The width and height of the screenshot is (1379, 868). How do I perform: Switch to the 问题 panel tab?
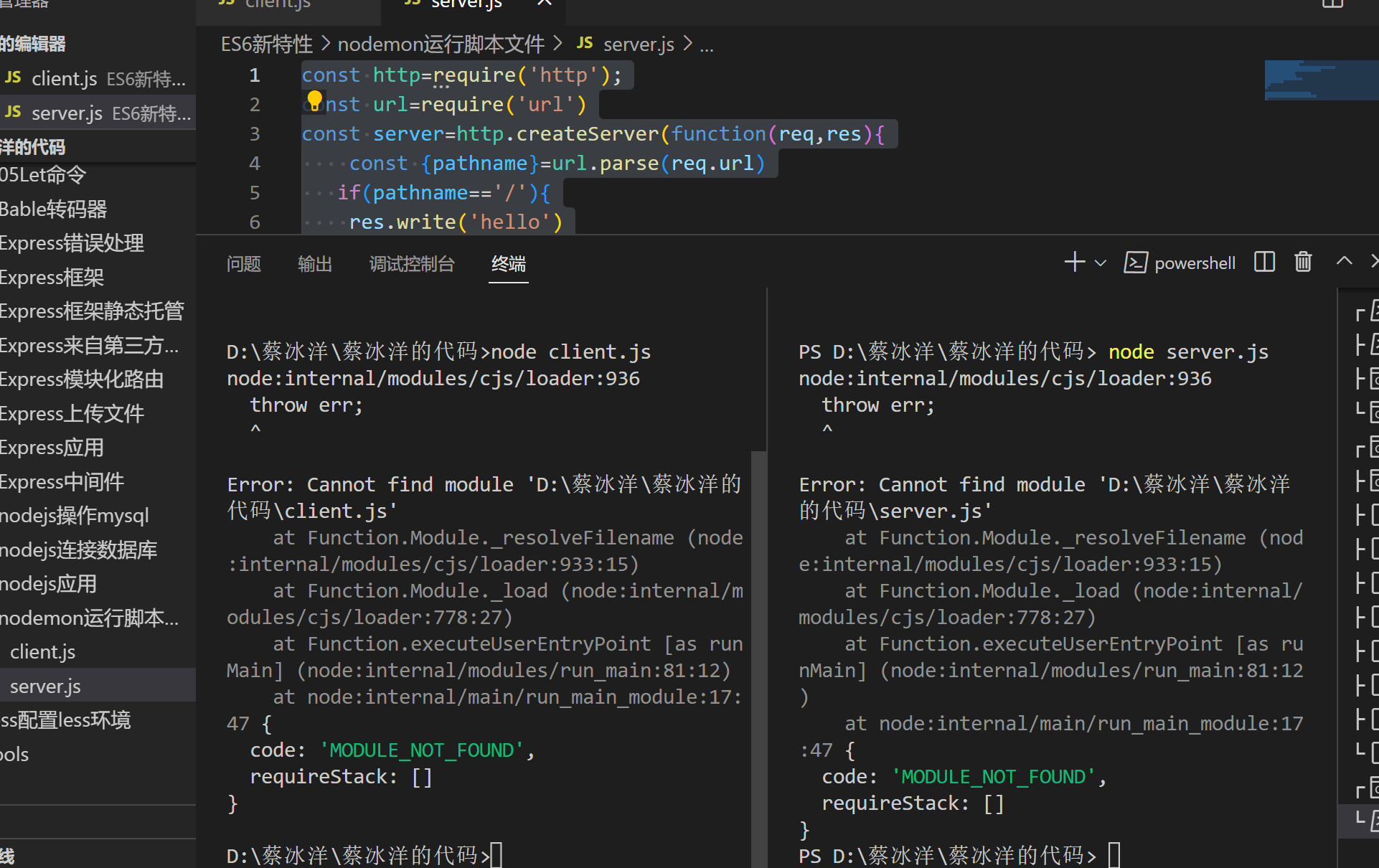(244, 264)
